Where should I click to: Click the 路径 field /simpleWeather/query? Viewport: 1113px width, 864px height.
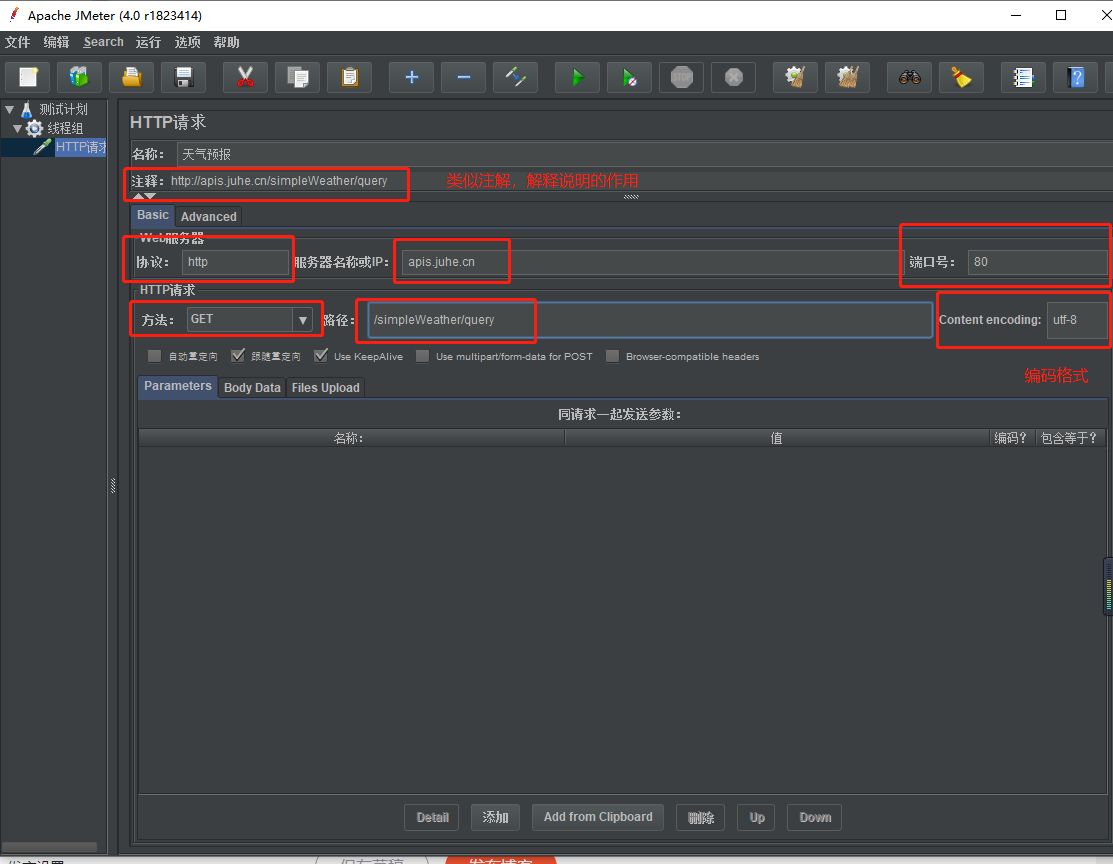(650, 319)
